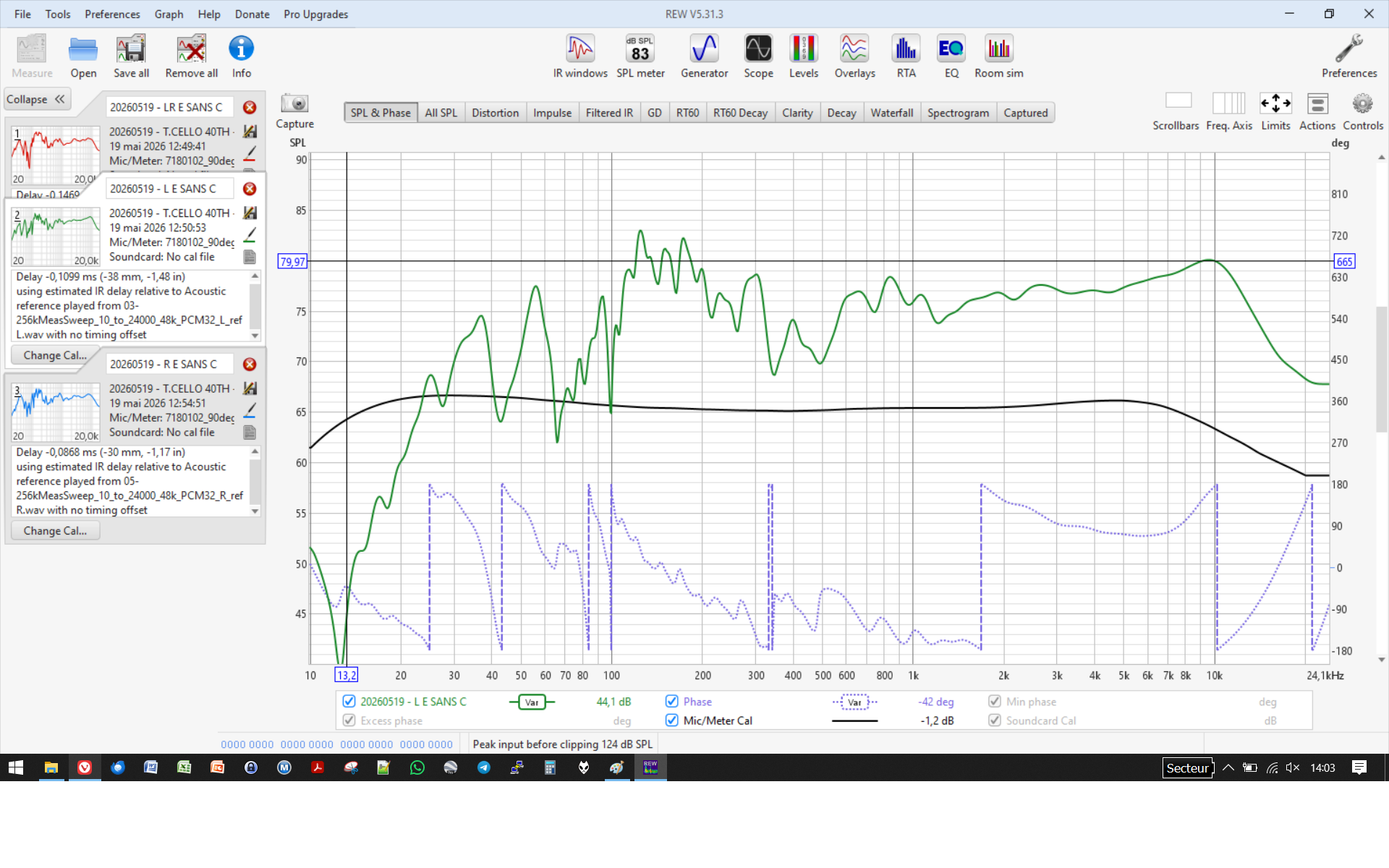Open the SPL meter
Image resolution: width=1389 pixels, height=868 pixels.
point(640,56)
